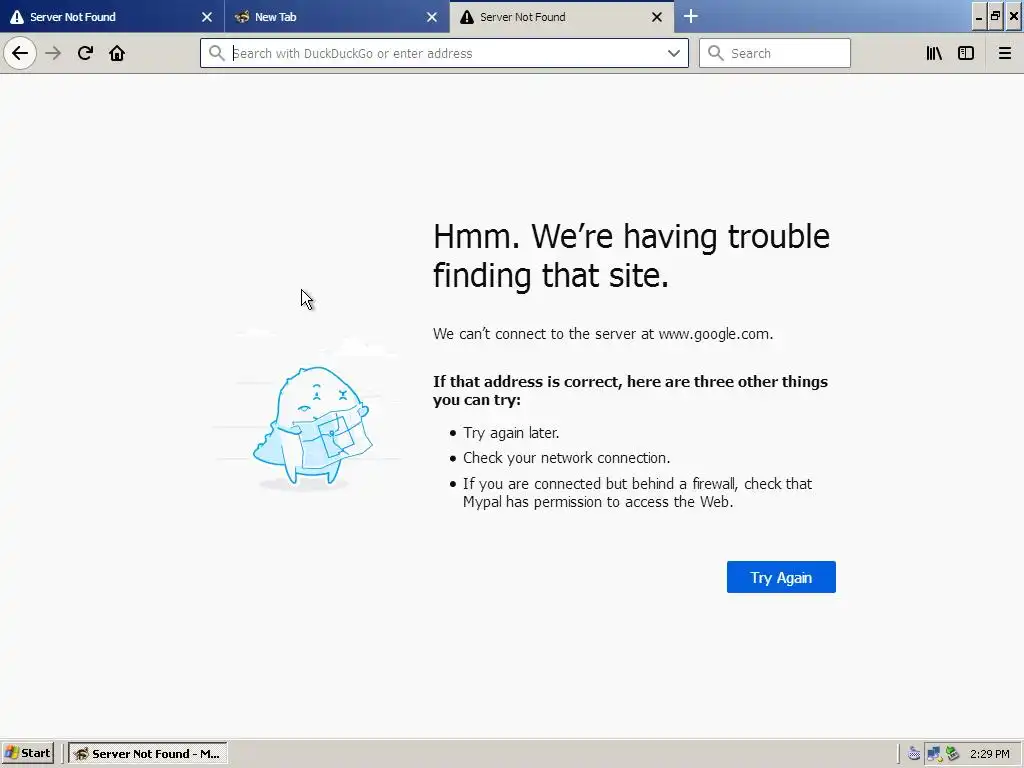Click the first system tray icon

[914, 754]
